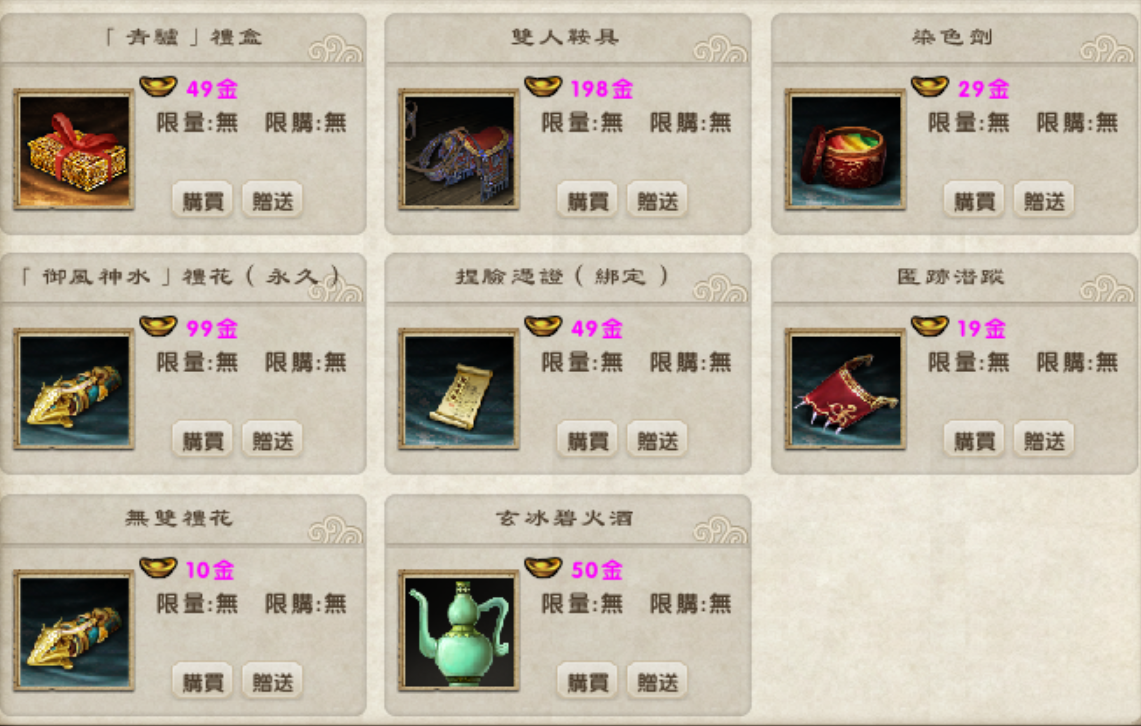Buy the 玄冰碧火酒 for 50金
The width and height of the screenshot is (1141, 726).
587,681
